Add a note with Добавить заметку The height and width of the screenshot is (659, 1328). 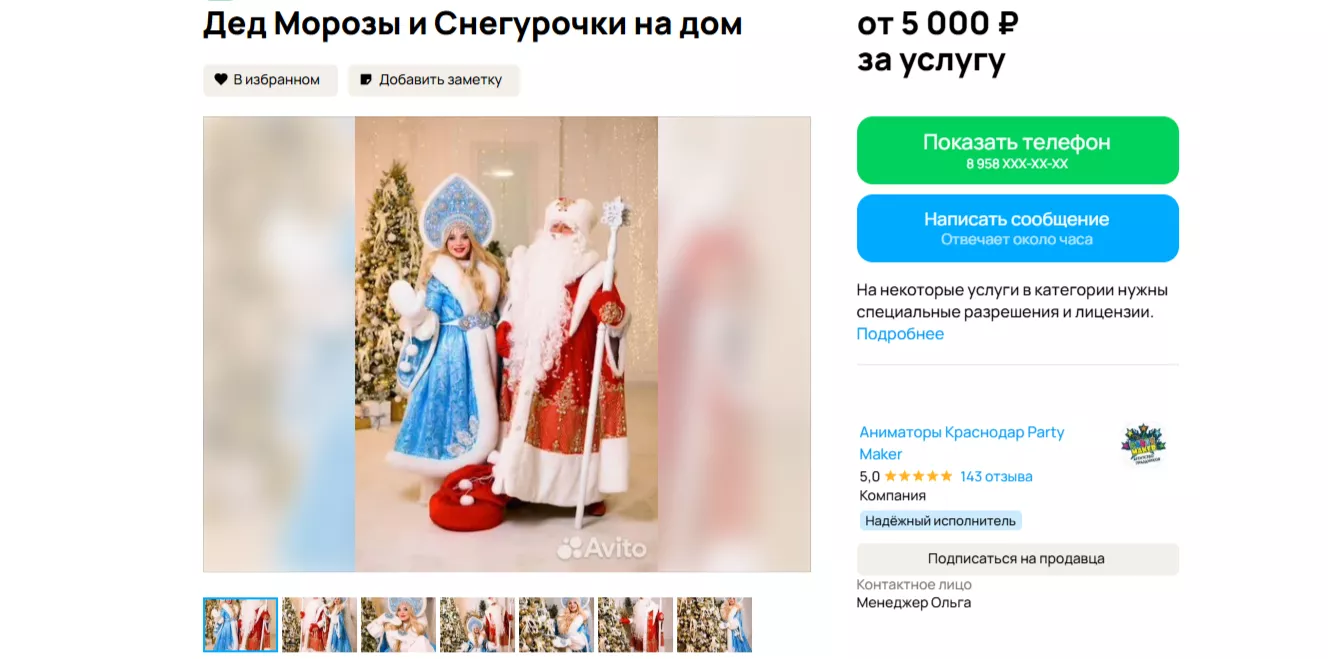pos(434,80)
